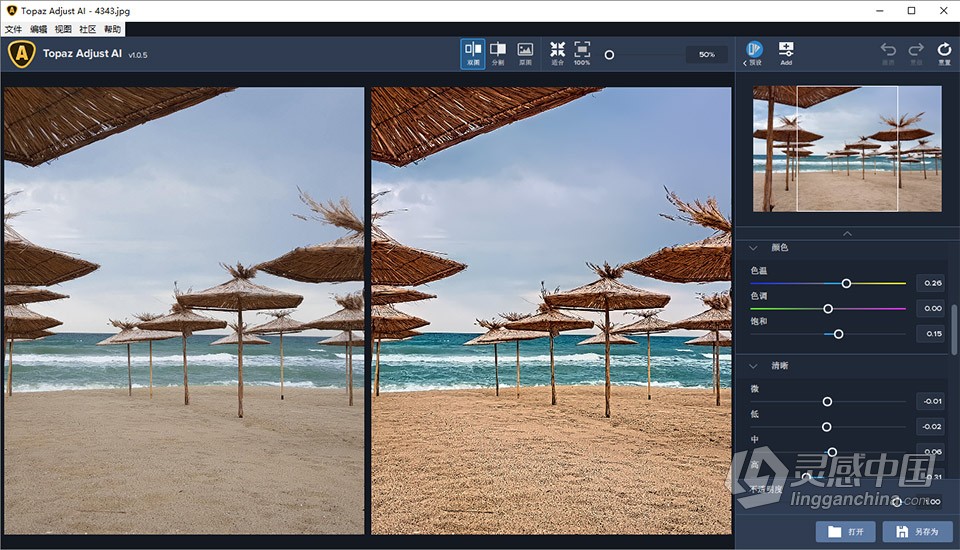Open the 帮助 menu
This screenshot has height=550, width=960.
point(112,29)
